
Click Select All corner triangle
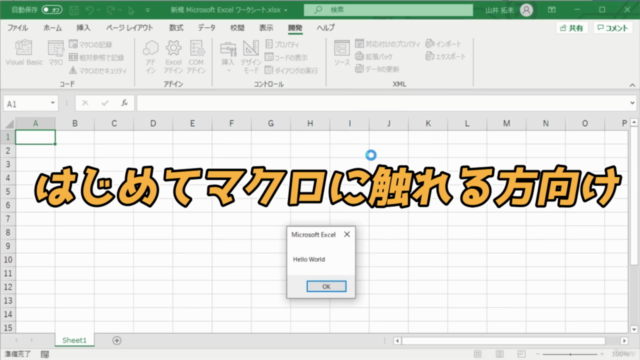pyautogui.click(x=9, y=124)
